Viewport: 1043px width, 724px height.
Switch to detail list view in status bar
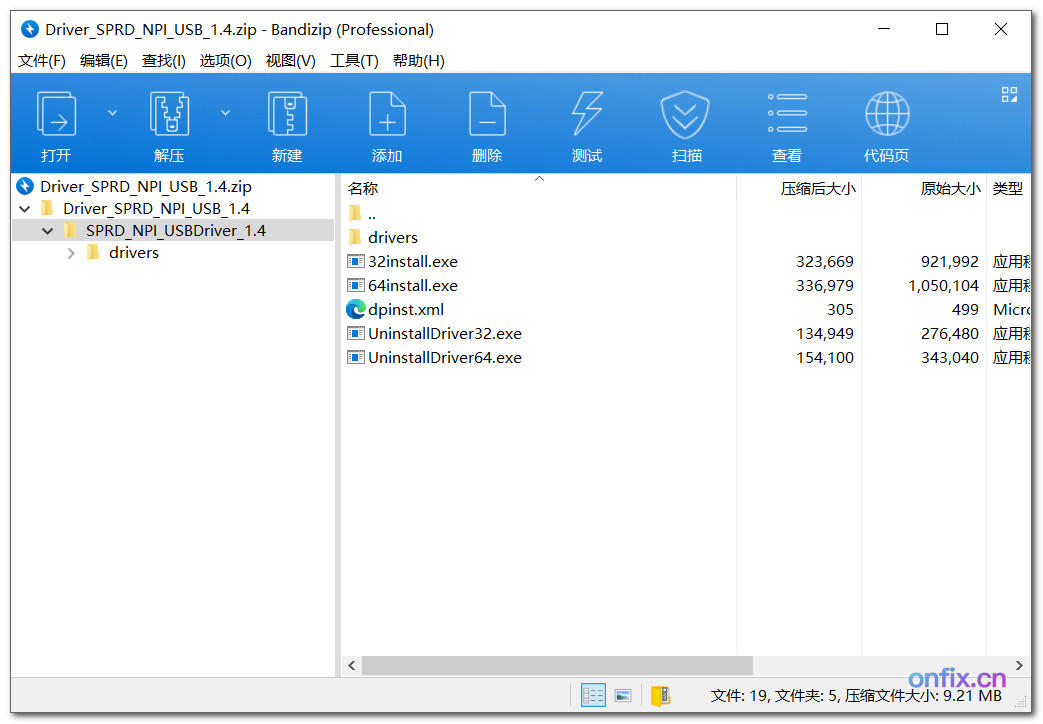(x=592, y=695)
